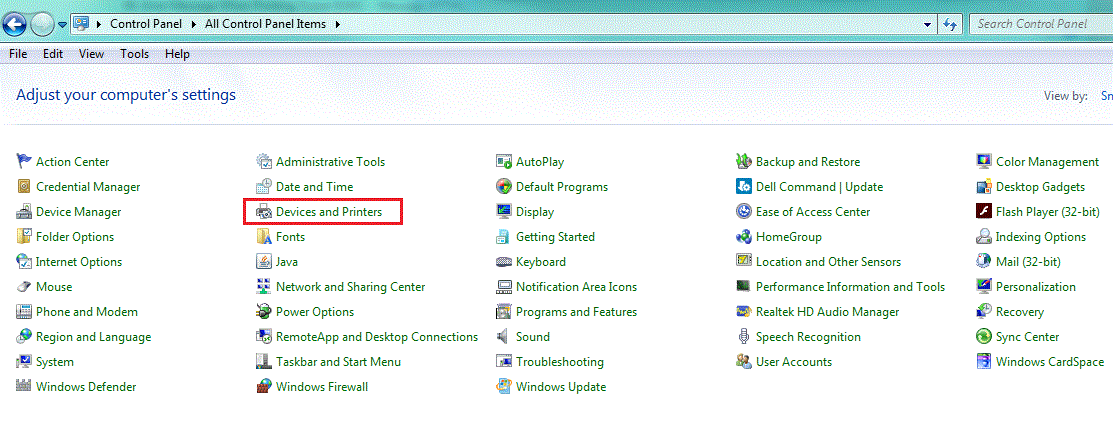Select Control Panel in the breadcrumb

[x=148, y=23]
